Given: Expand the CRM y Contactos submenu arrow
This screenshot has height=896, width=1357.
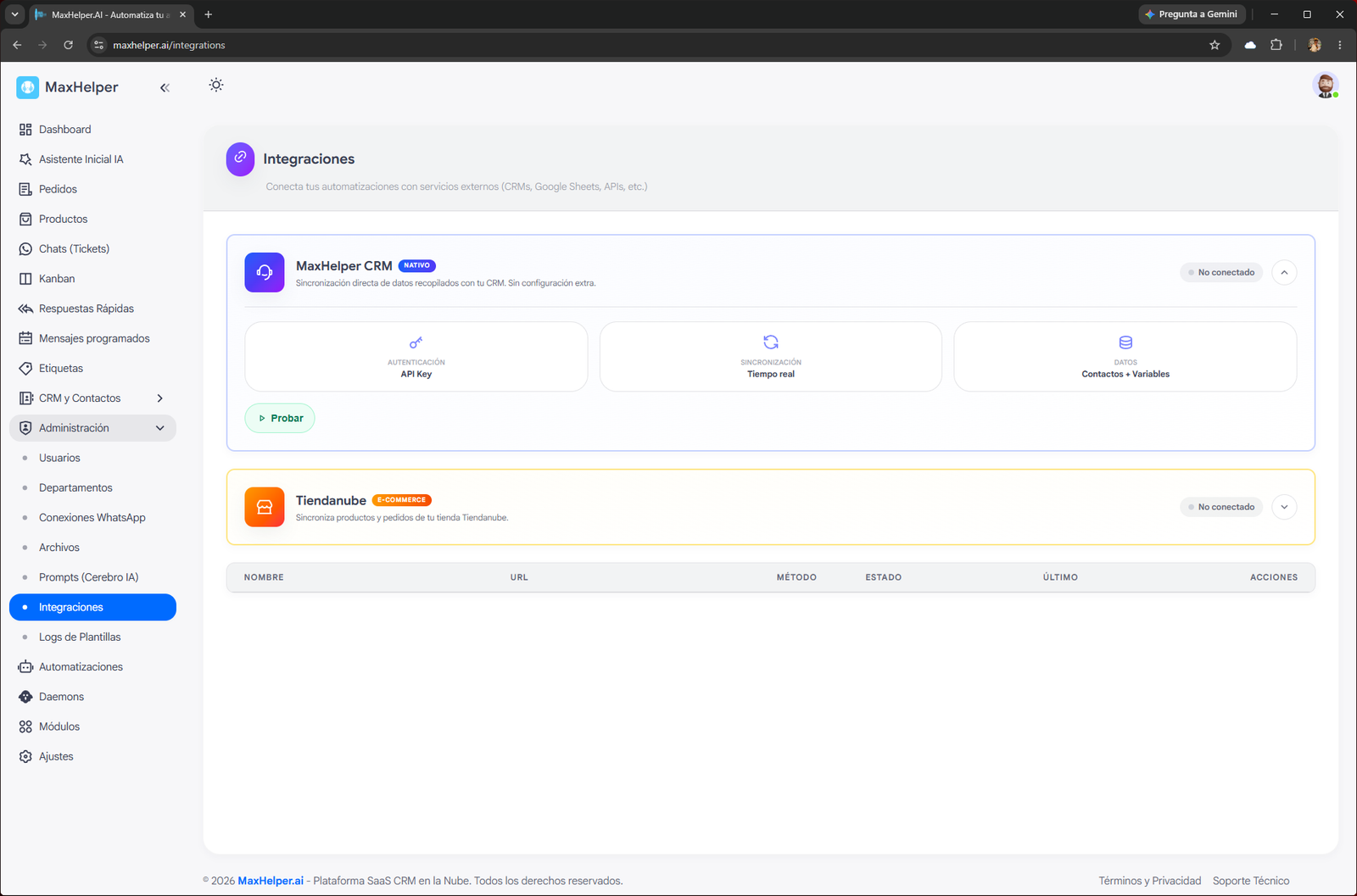Looking at the screenshot, I should click(x=159, y=398).
